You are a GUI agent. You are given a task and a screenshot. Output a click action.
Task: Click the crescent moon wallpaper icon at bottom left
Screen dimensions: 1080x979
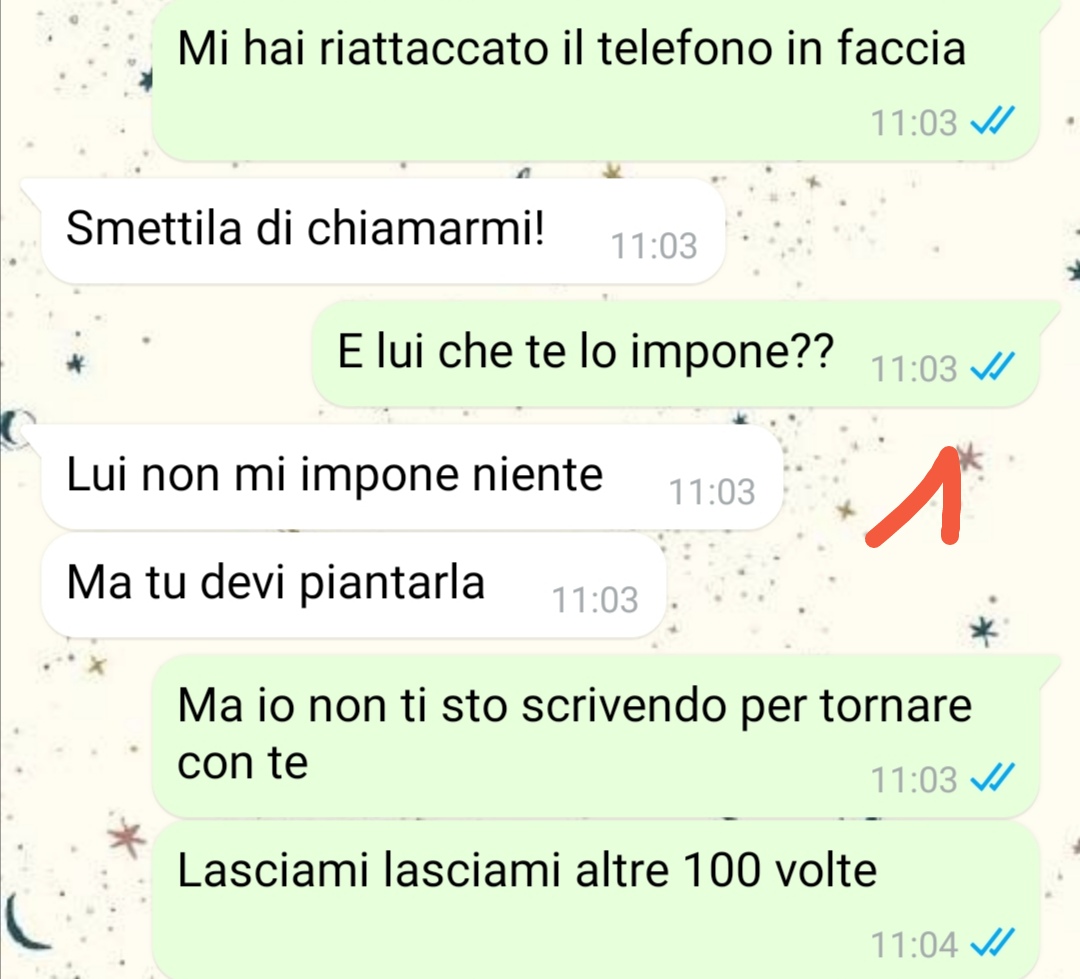(26, 922)
